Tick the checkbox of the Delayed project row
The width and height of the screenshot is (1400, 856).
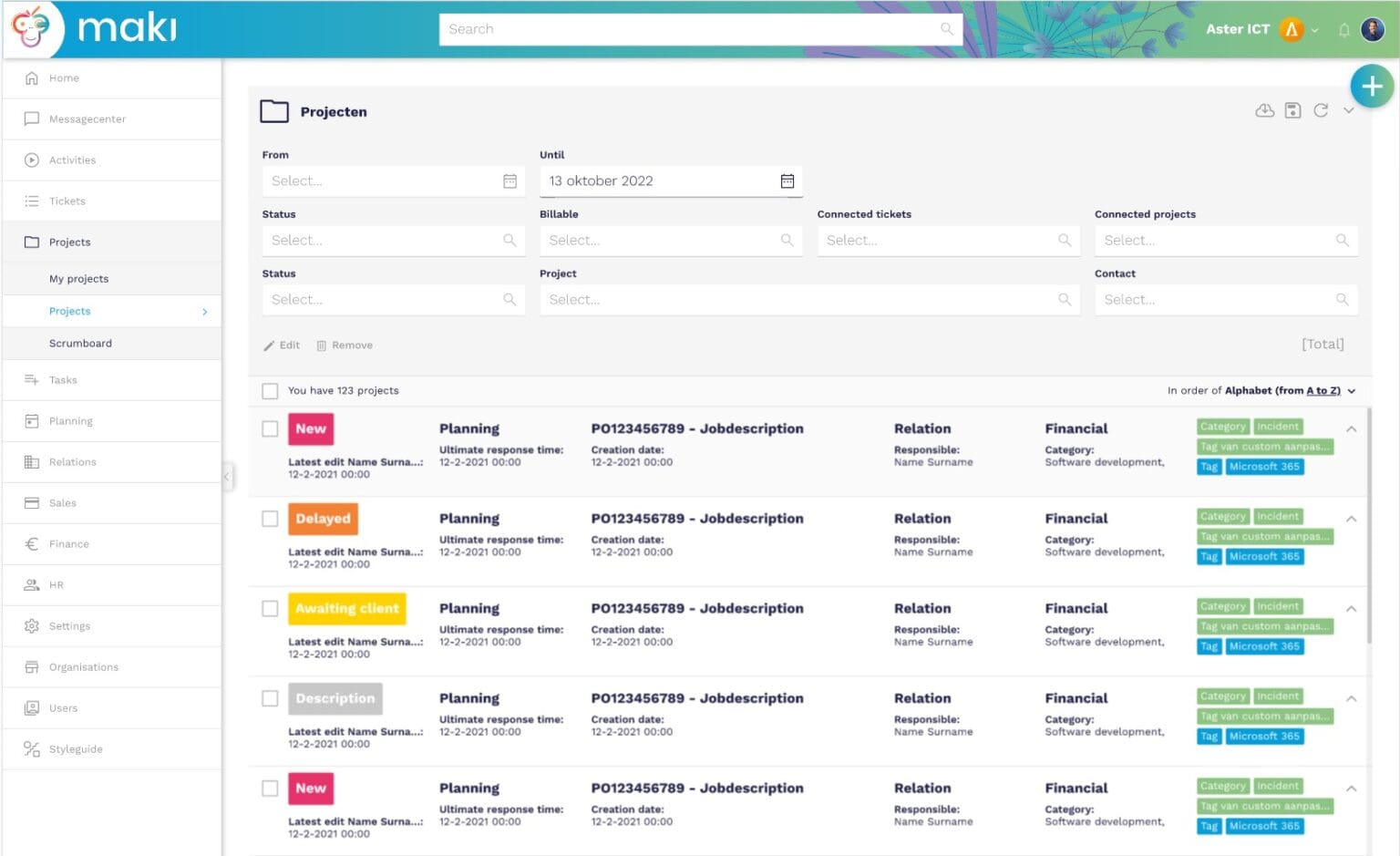pyautogui.click(x=270, y=518)
